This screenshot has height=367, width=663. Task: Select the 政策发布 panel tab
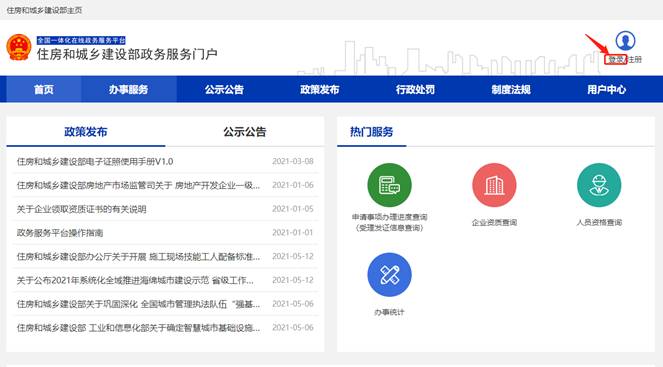[x=86, y=132]
